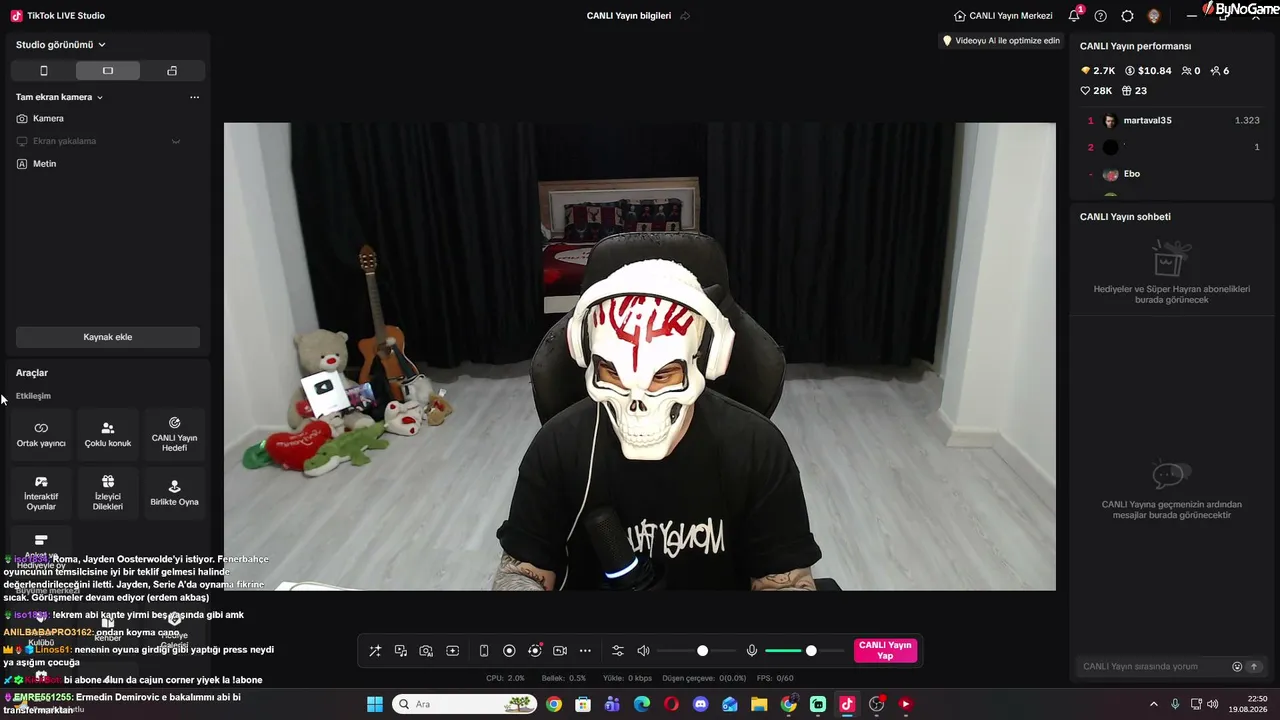The width and height of the screenshot is (1280, 720).
Task: Click the profile avatar in title bar
Action: [1154, 16]
